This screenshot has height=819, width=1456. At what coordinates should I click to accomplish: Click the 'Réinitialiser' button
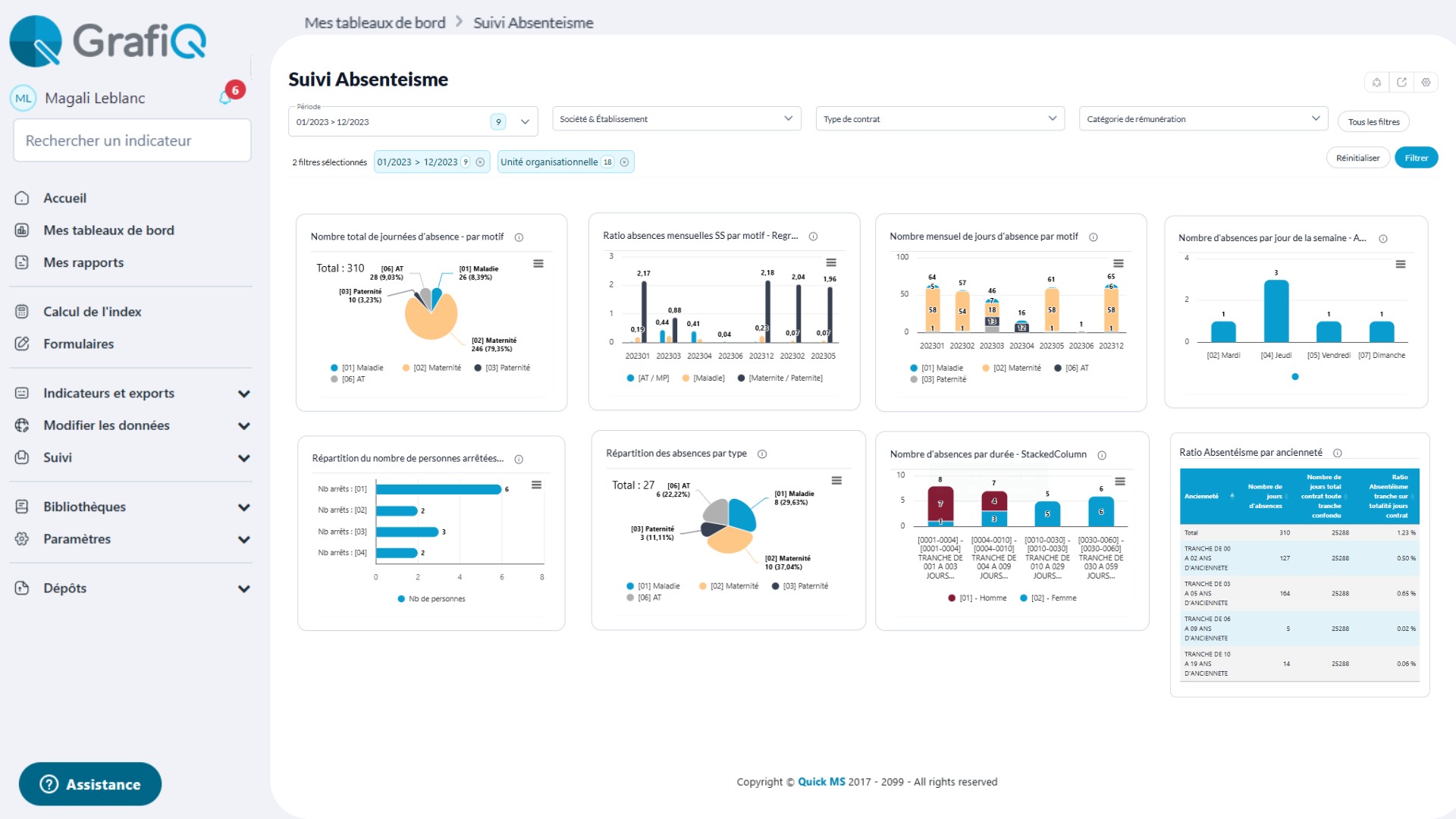click(1358, 158)
